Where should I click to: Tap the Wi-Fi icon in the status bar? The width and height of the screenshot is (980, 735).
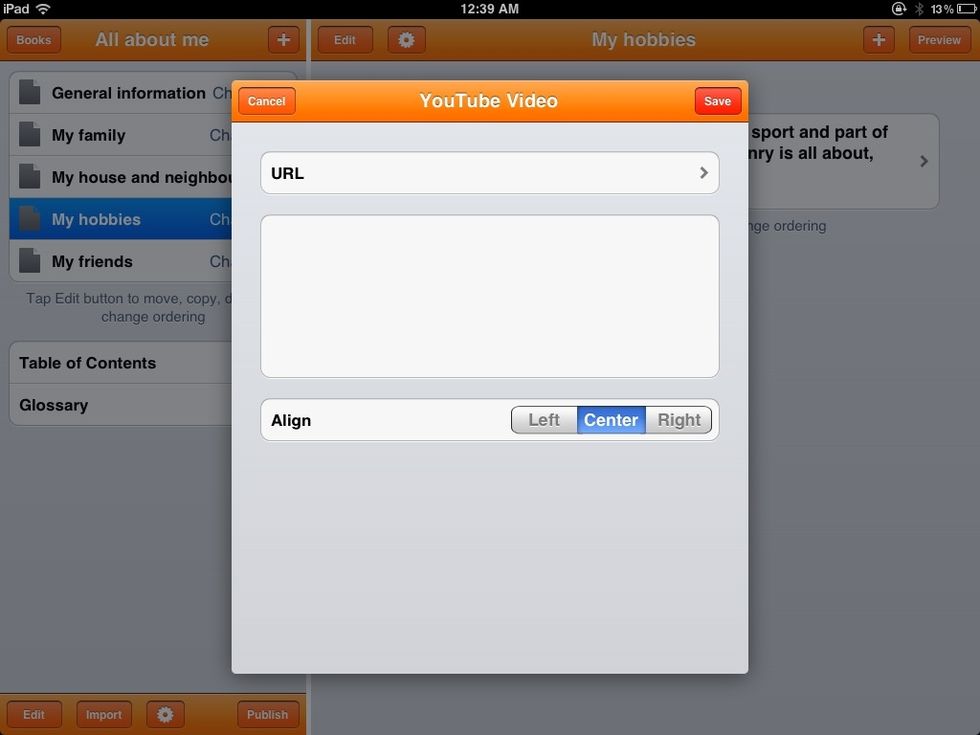pos(40,7)
